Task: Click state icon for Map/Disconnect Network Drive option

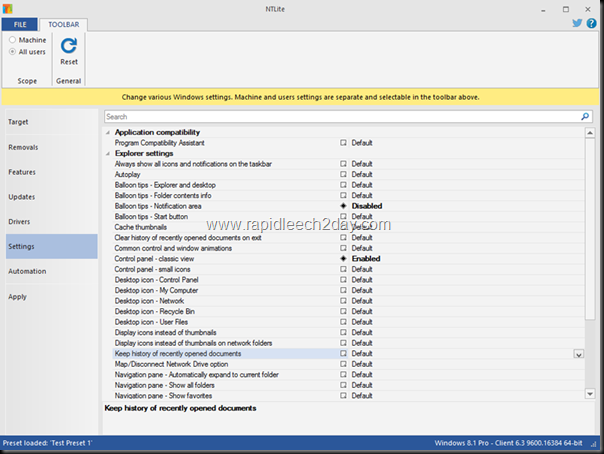Action: (343, 364)
